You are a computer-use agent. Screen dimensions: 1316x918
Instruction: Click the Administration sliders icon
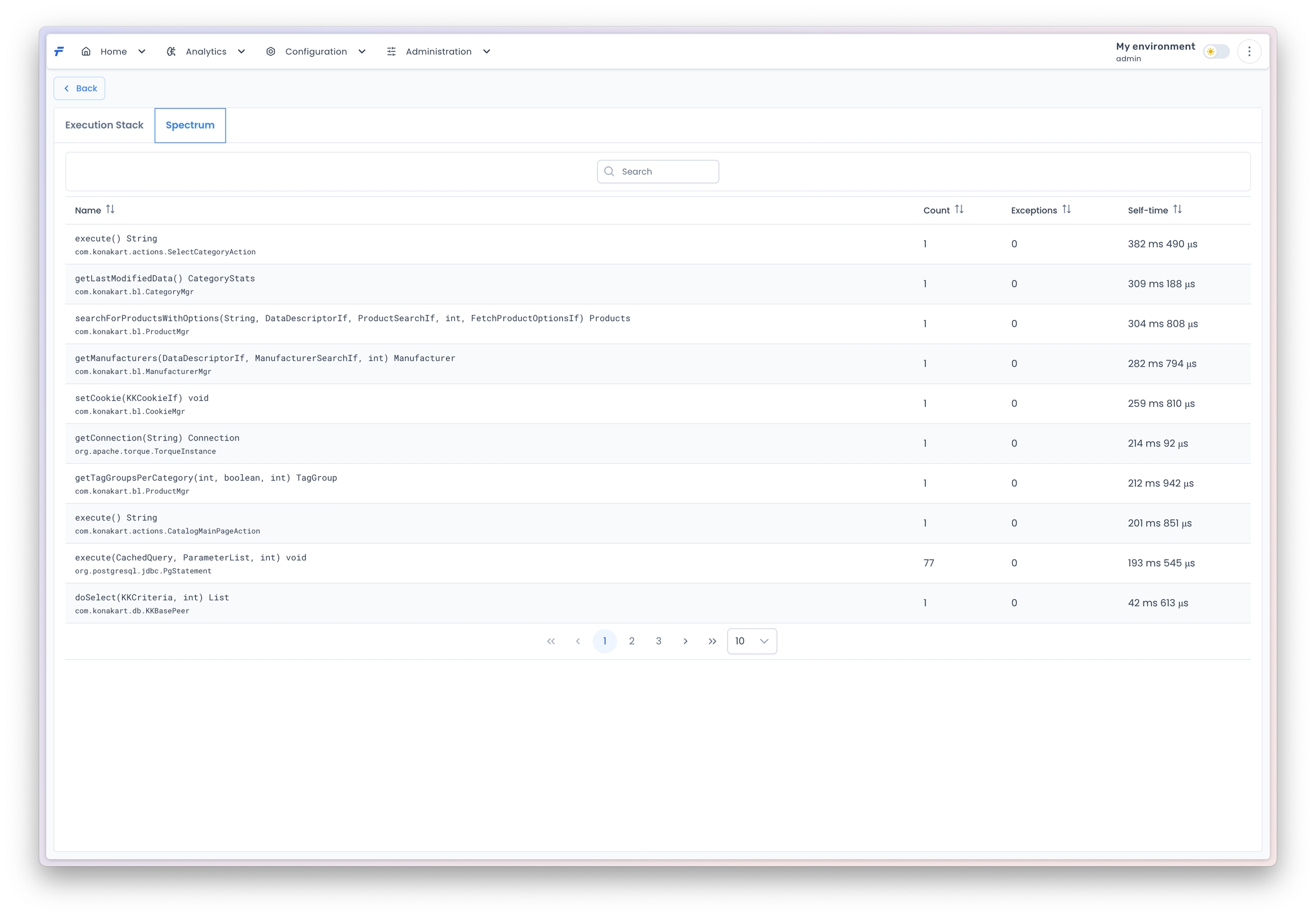(x=391, y=51)
